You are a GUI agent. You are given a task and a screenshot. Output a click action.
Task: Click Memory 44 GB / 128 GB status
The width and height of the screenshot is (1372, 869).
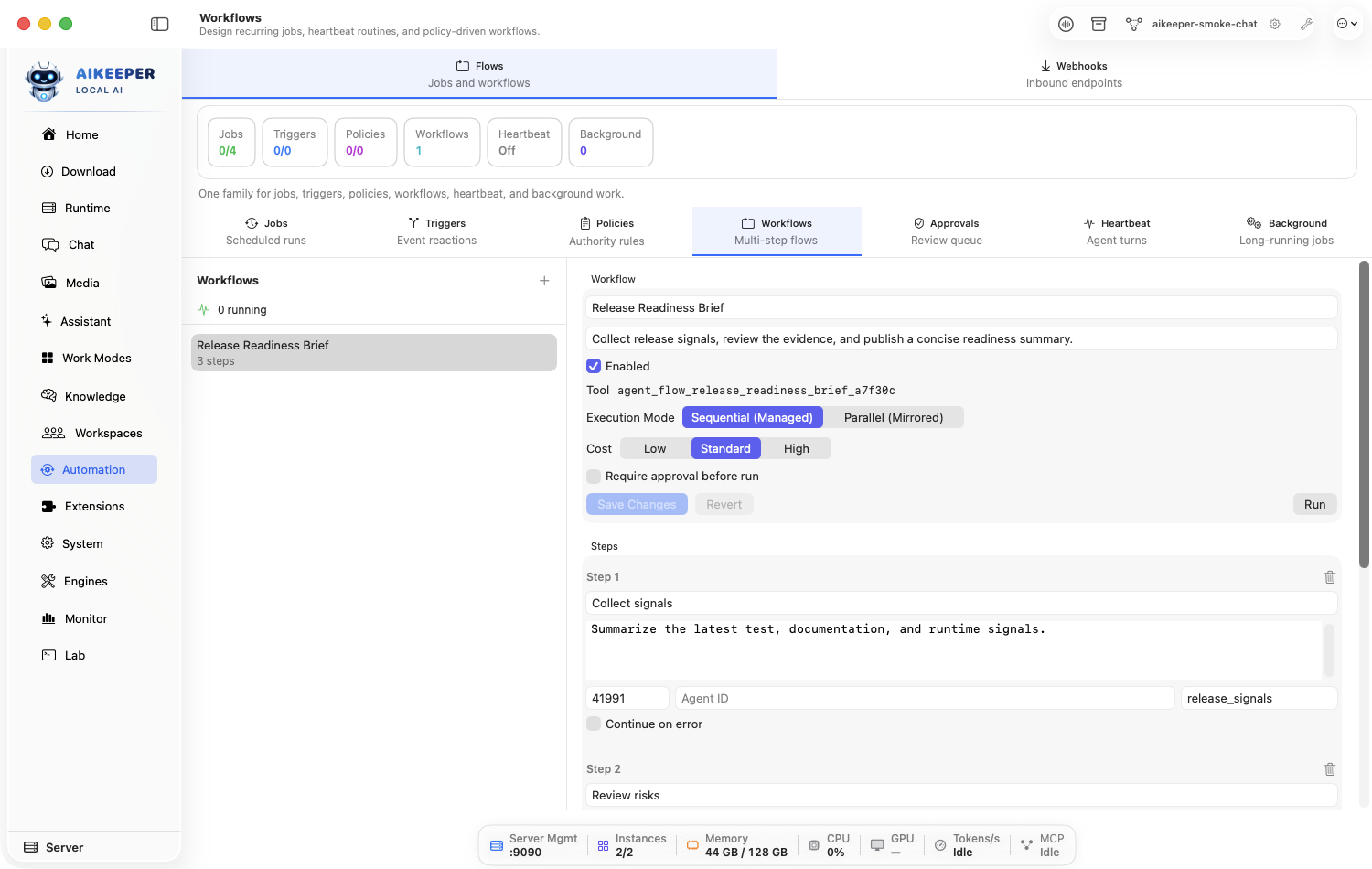tap(737, 845)
